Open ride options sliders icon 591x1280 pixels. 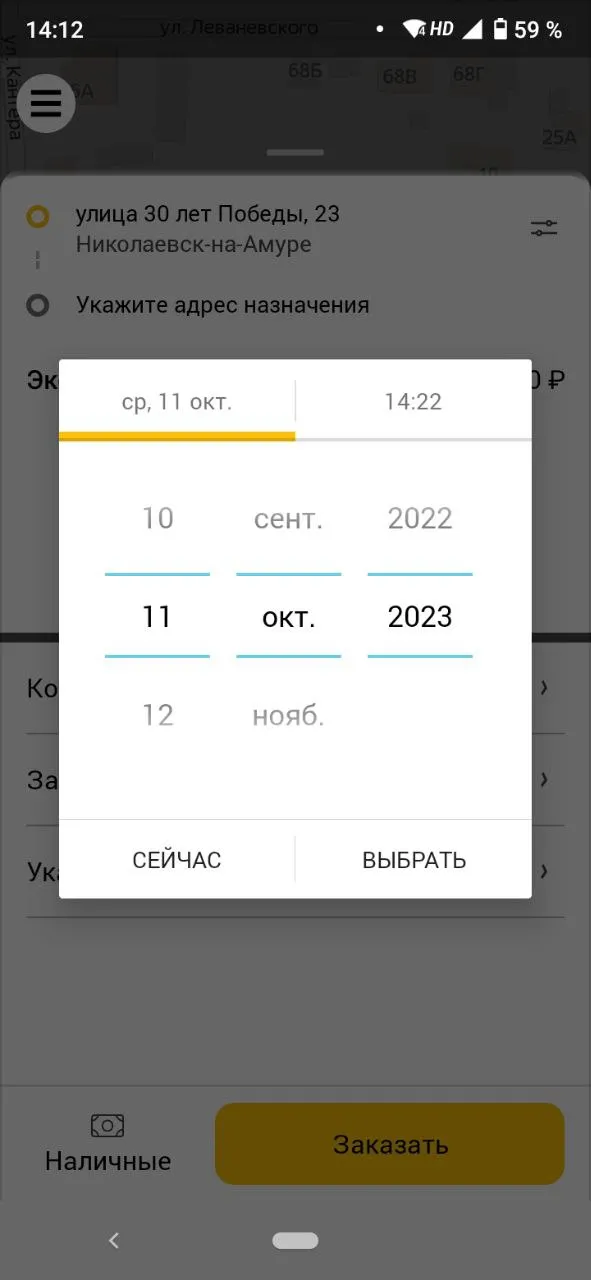point(544,228)
